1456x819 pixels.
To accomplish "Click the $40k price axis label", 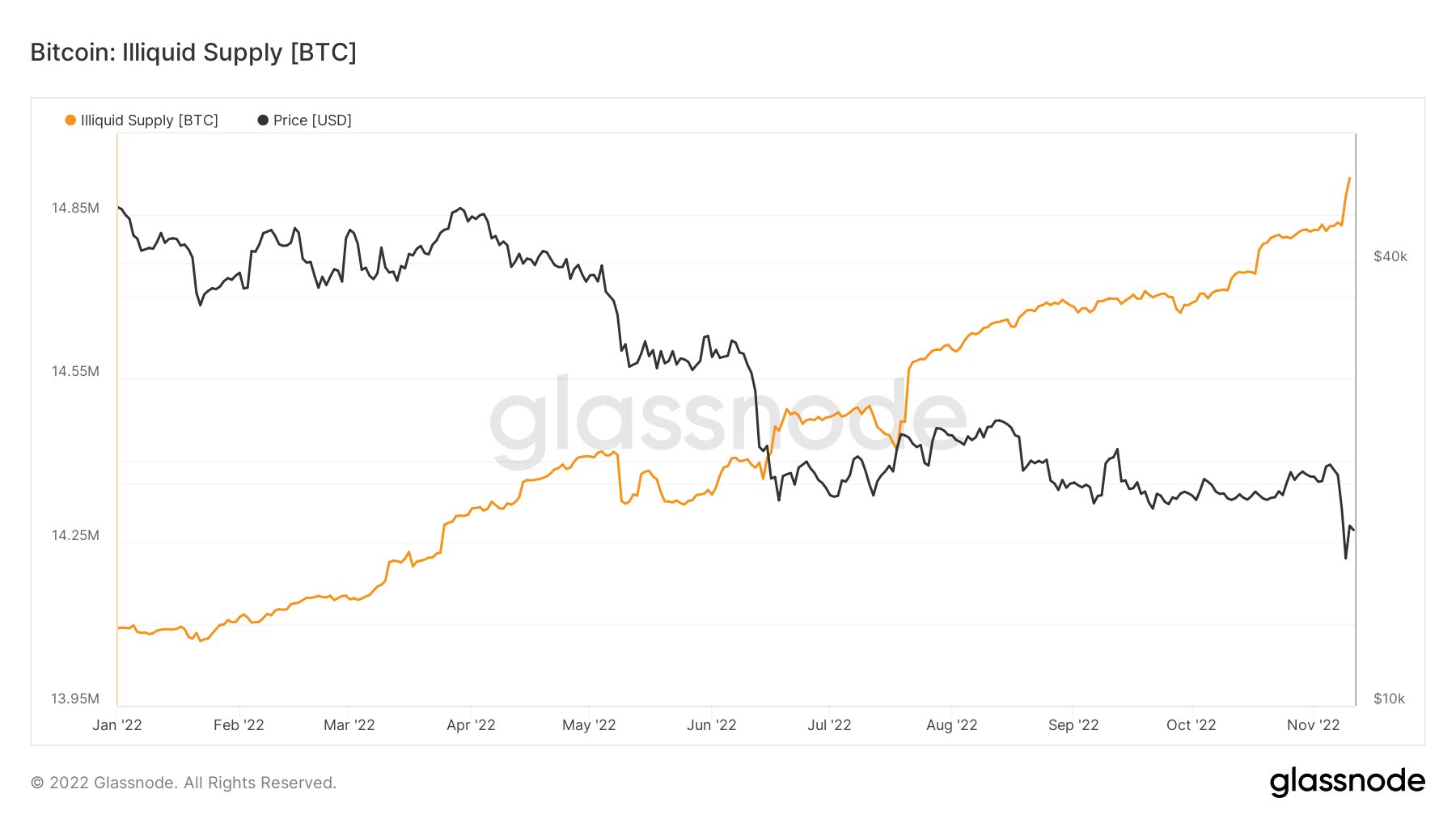I will (1390, 256).
